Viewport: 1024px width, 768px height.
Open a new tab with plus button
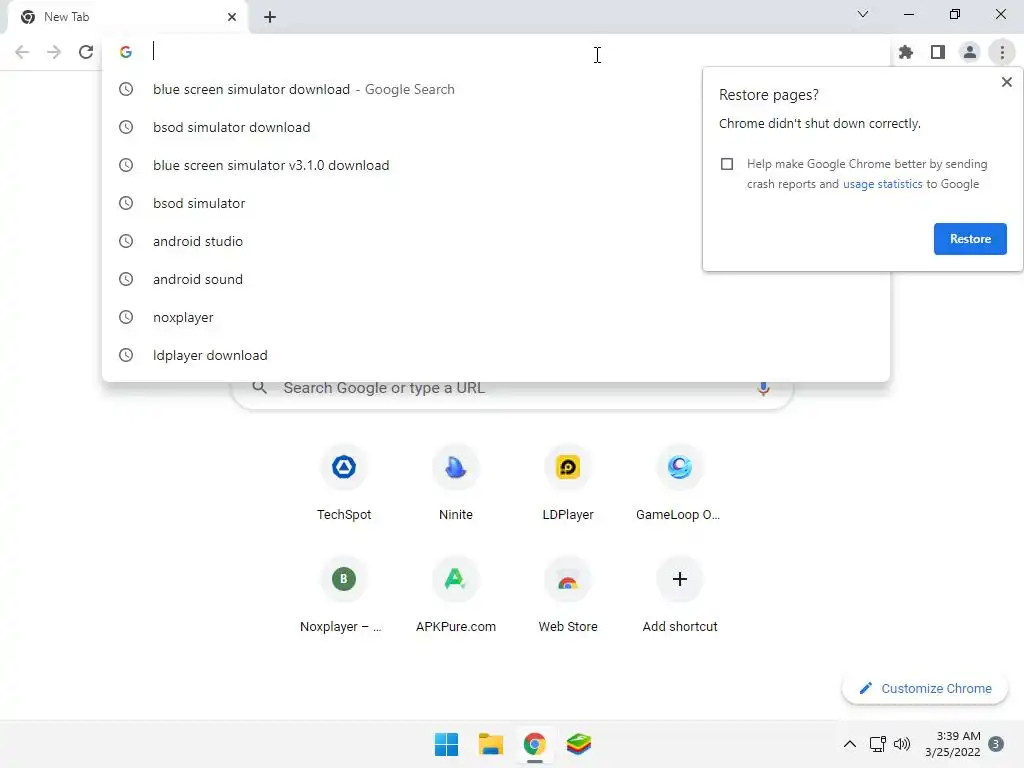tap(270, 17)
